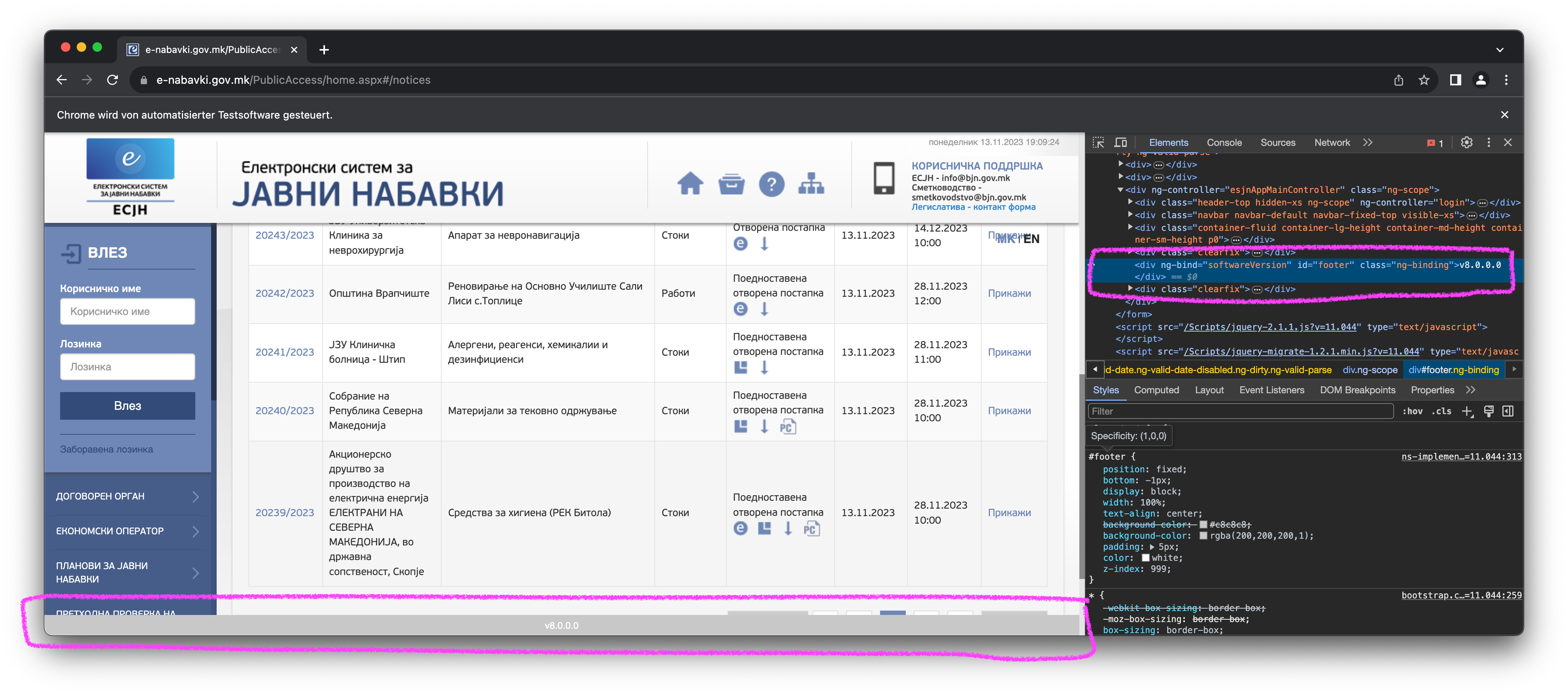Open notice 20242/2023 link

coord(284,293)
